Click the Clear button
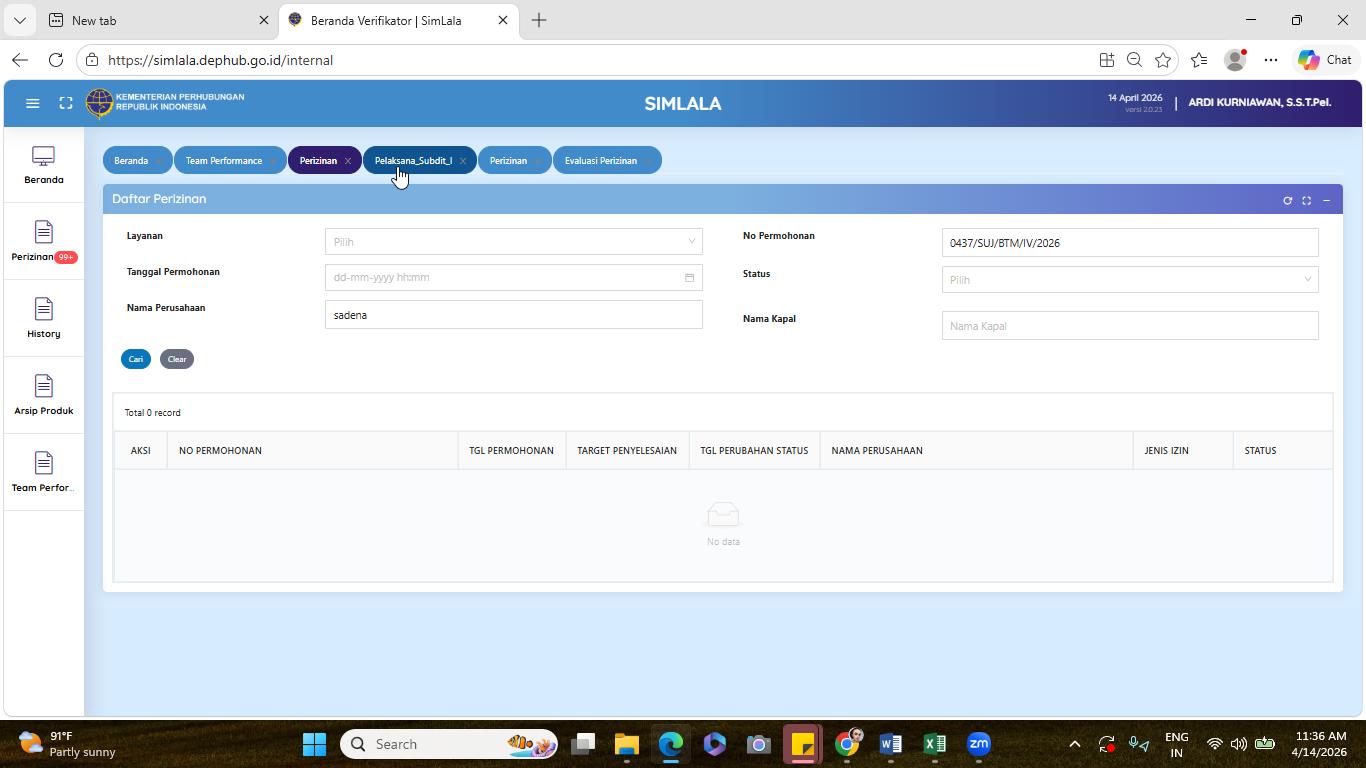1366x768 pixels. [x=177, y=359]
